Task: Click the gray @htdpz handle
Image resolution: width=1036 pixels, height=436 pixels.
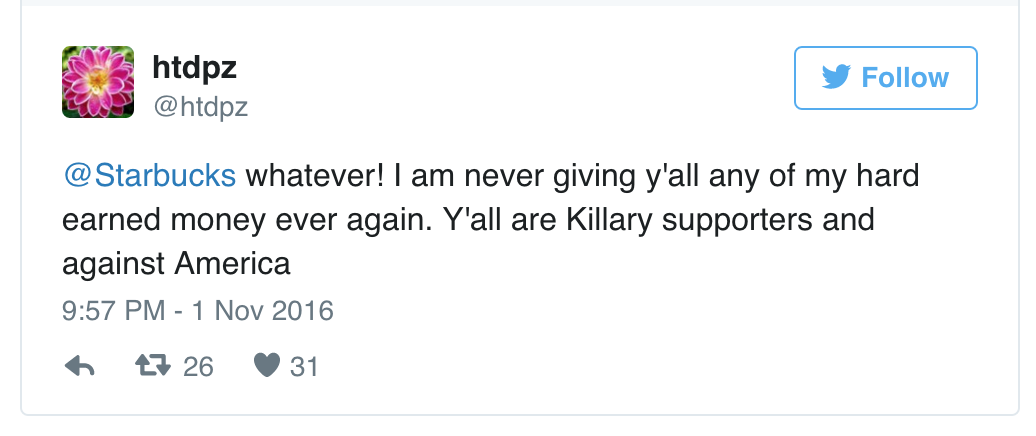Action: coord(200,106)
